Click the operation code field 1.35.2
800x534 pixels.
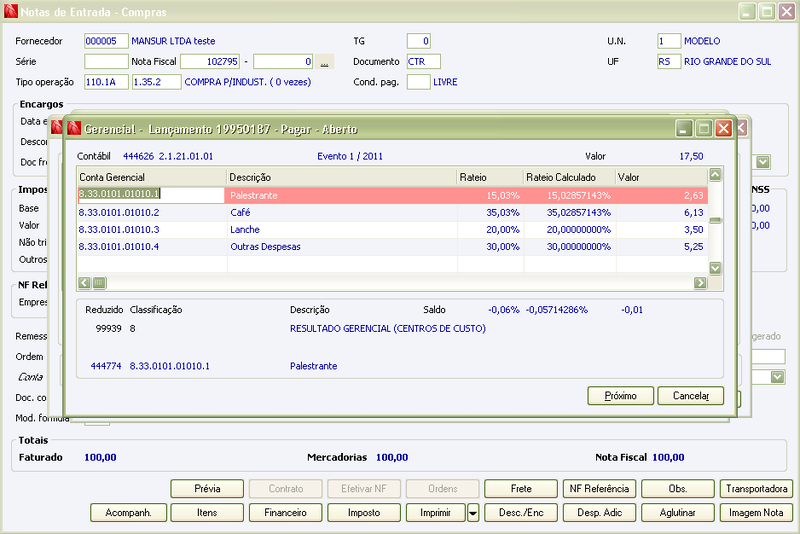pos(157,82)
